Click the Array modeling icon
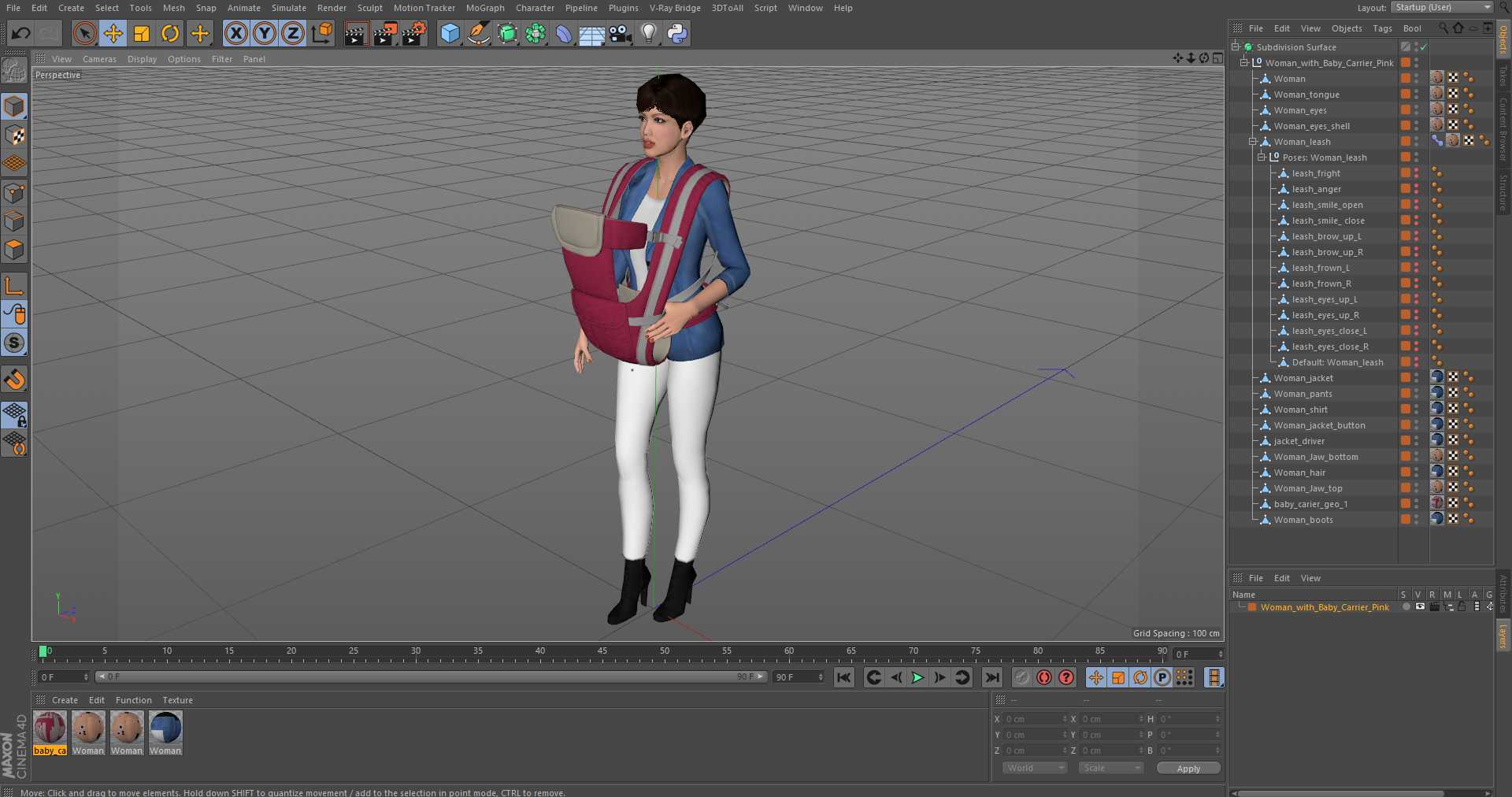The image size is (1512, 797). [x=535, y=33]
